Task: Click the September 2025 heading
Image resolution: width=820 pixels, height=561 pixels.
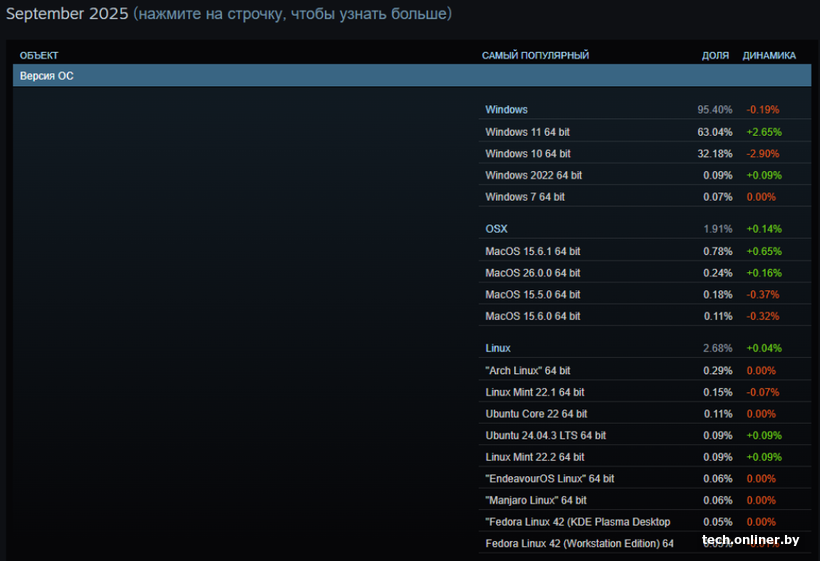Action: click(x=67, y=13)
